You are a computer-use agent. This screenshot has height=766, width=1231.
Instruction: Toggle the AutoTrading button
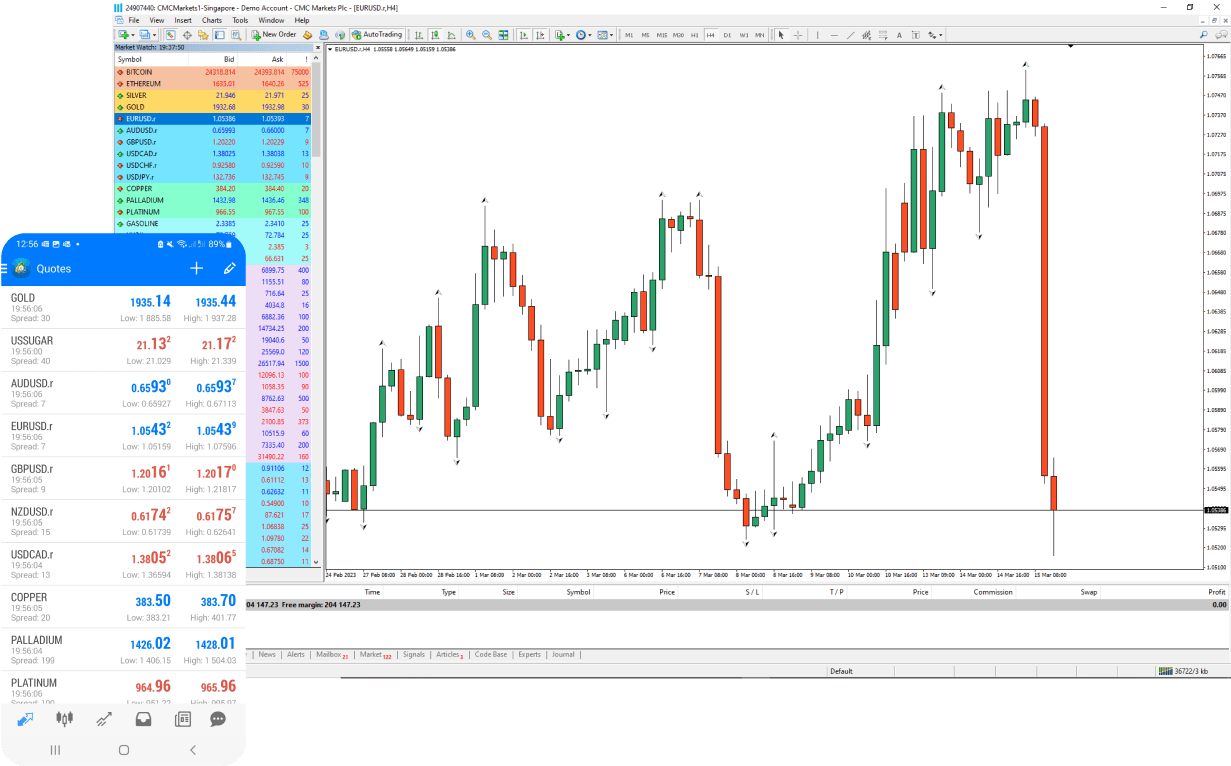tap(377, 35)
